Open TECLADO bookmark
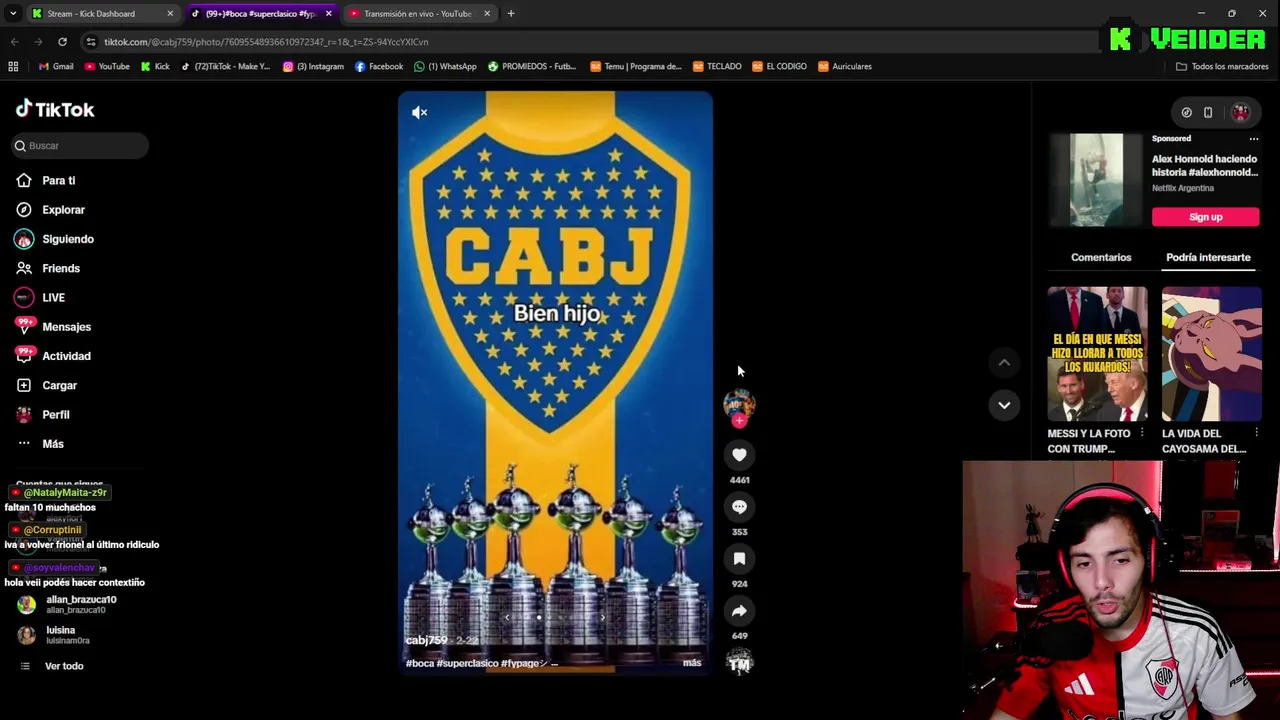 coord(716,67)
